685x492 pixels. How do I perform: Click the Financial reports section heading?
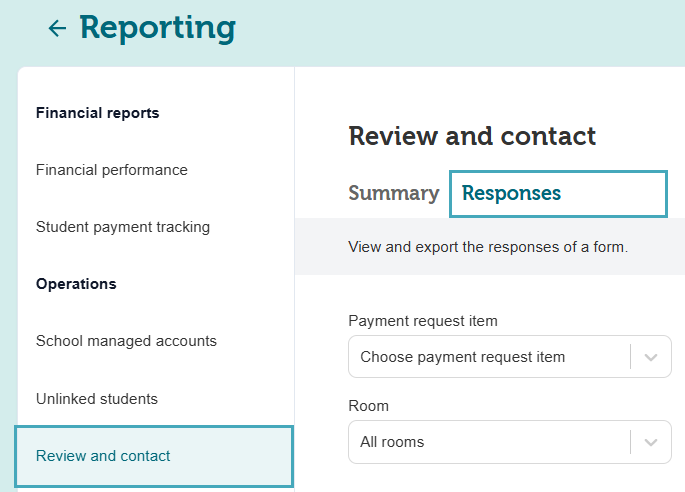[x=97, y=113]
